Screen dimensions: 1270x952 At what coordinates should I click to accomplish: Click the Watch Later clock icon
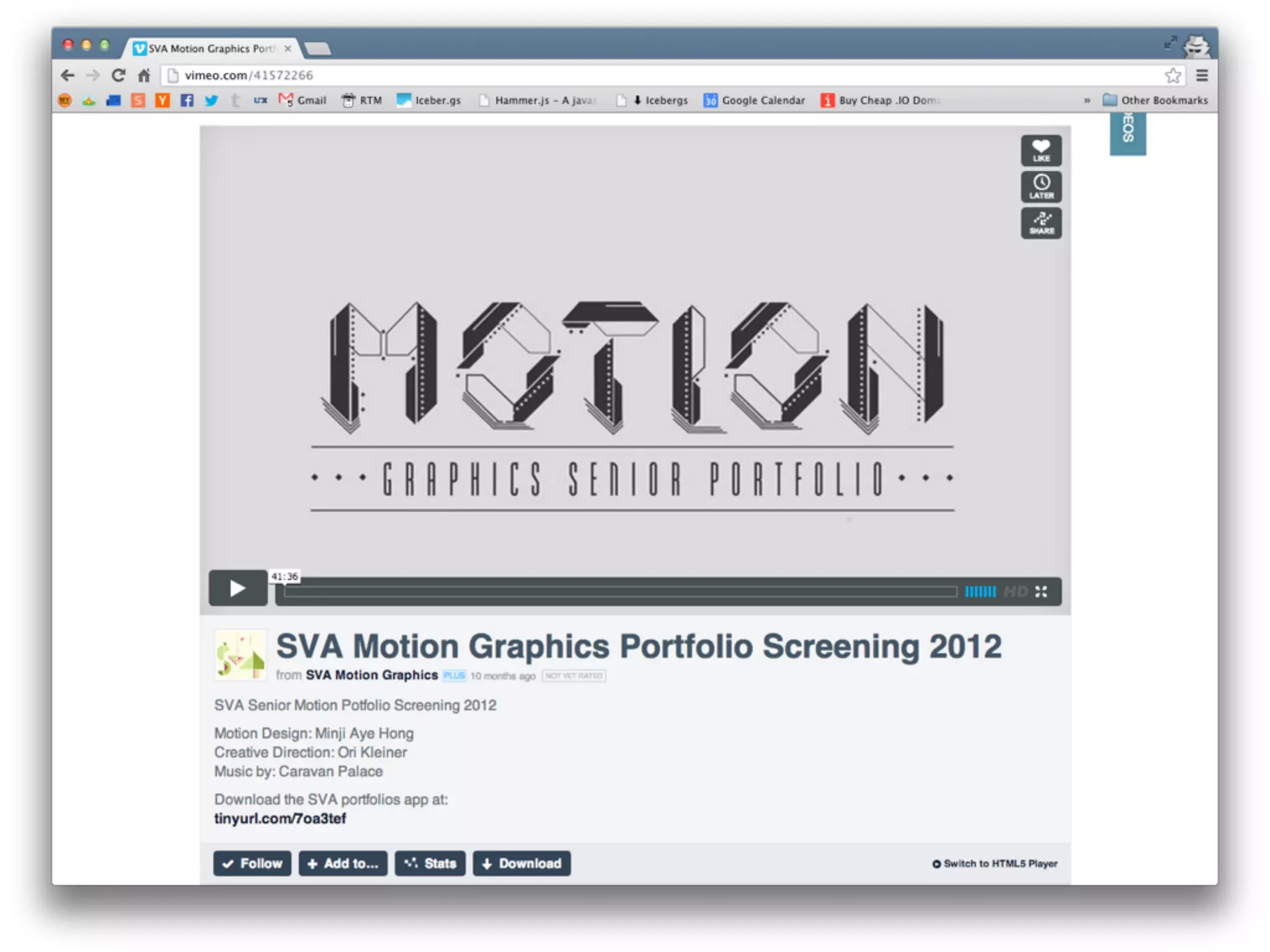point(1041,187)
